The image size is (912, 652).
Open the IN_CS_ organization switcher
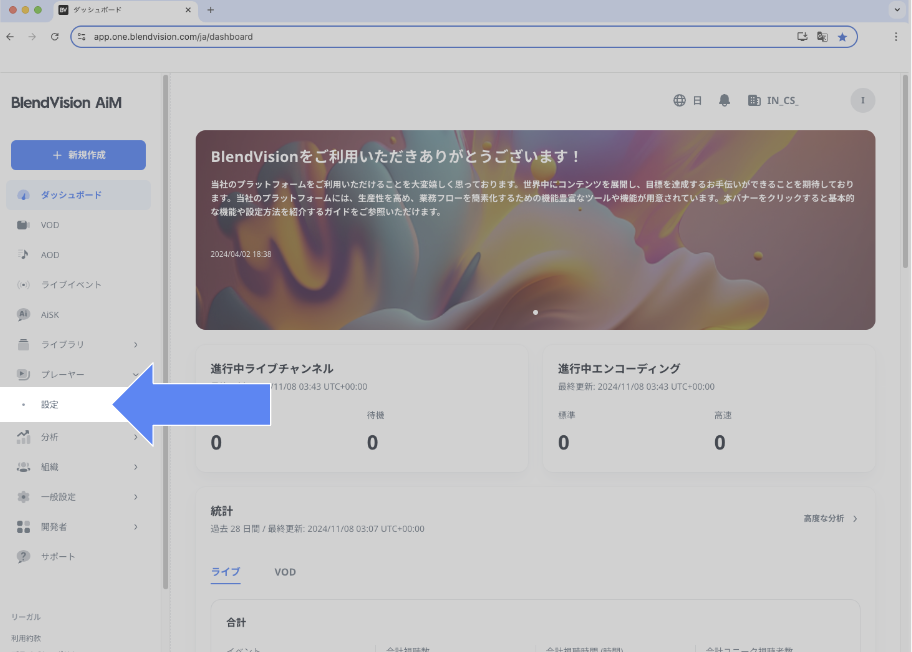tap(782, 101)
